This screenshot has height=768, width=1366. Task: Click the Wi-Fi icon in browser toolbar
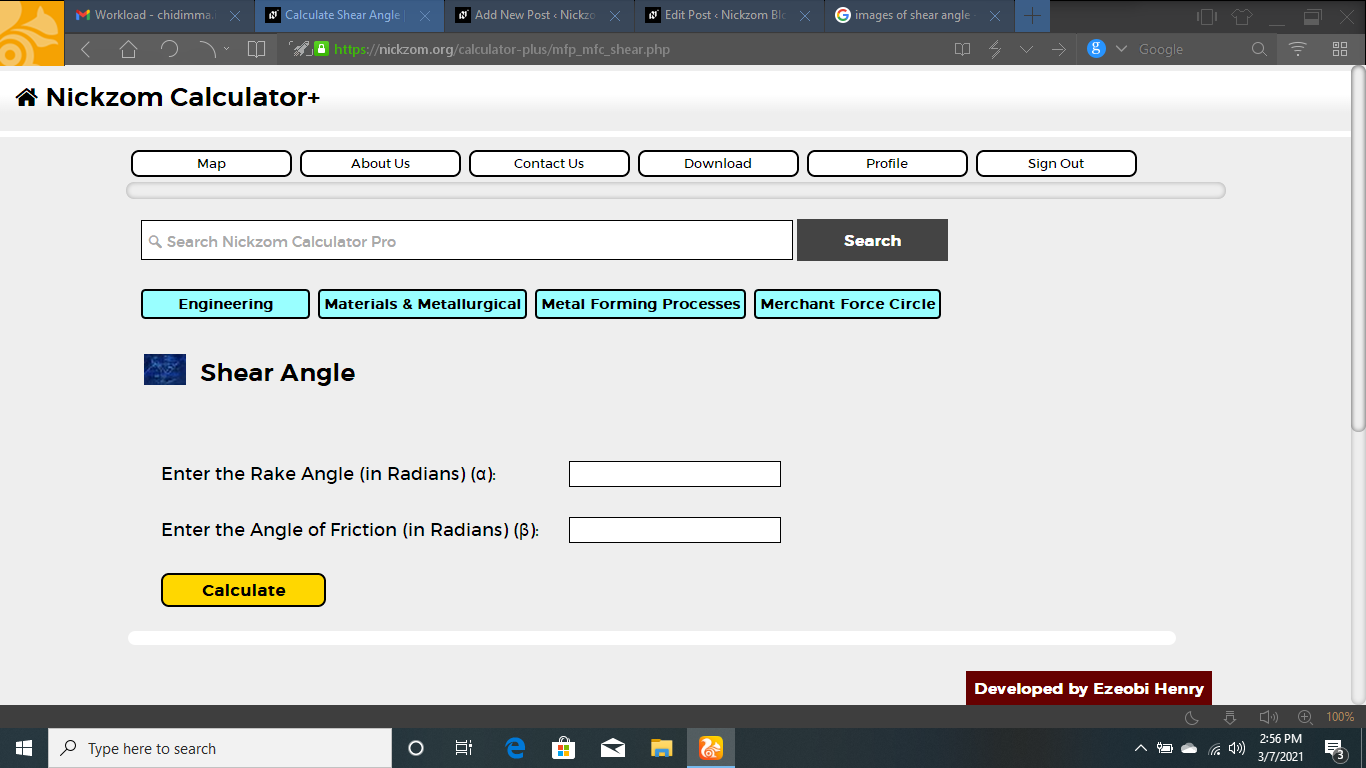(x=1298, y=49)
